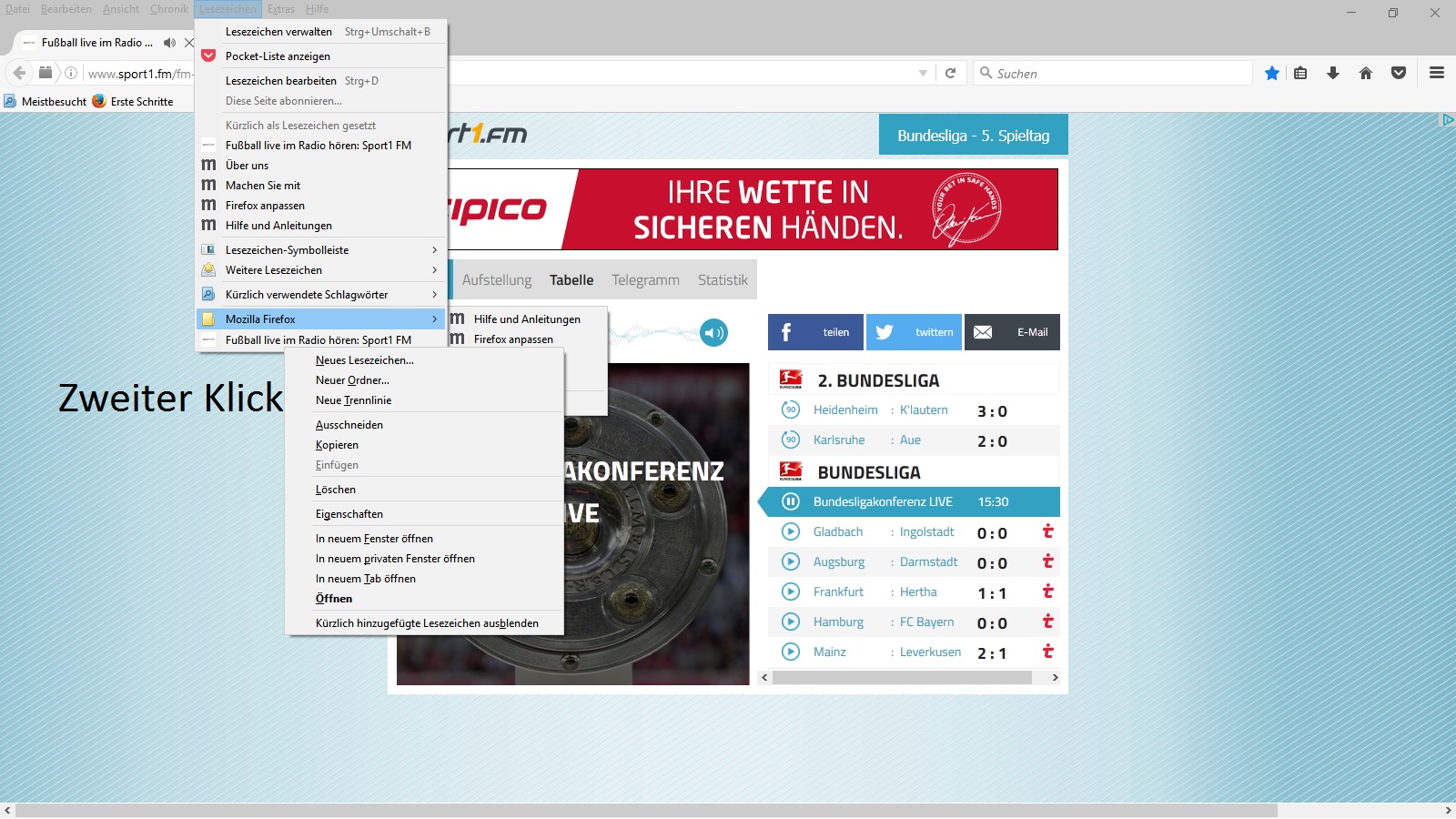Go back with the browser back arrow

(19, 73)
